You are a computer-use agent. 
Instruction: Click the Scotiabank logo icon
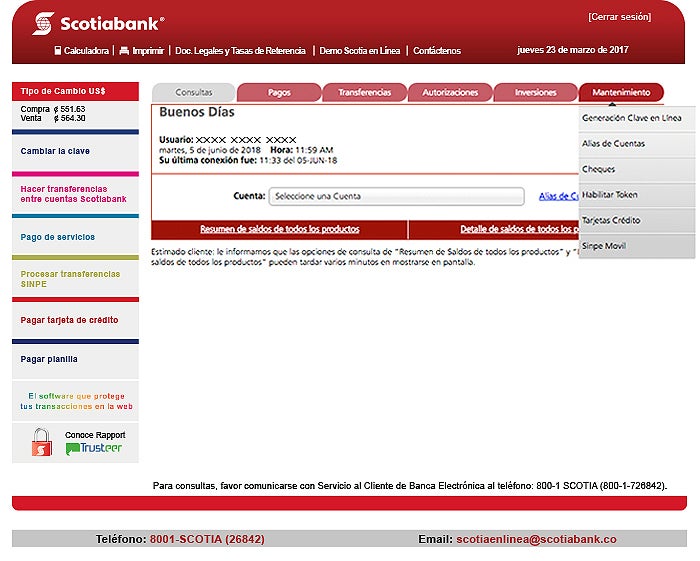(43, 23)
